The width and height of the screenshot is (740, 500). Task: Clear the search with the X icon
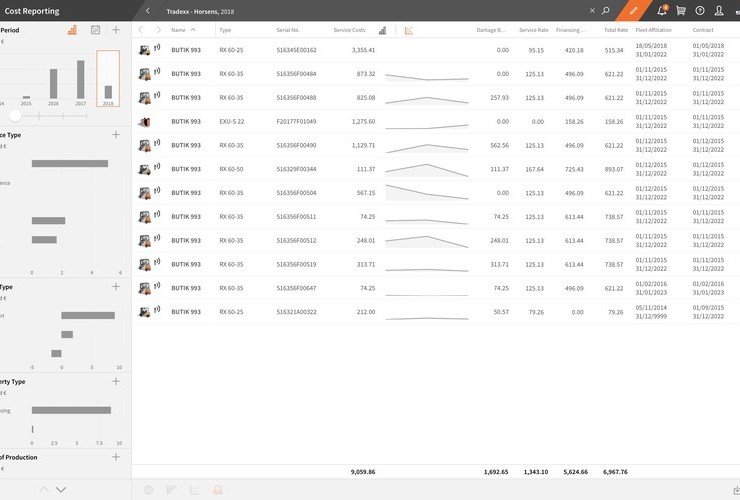pos(591,11)
